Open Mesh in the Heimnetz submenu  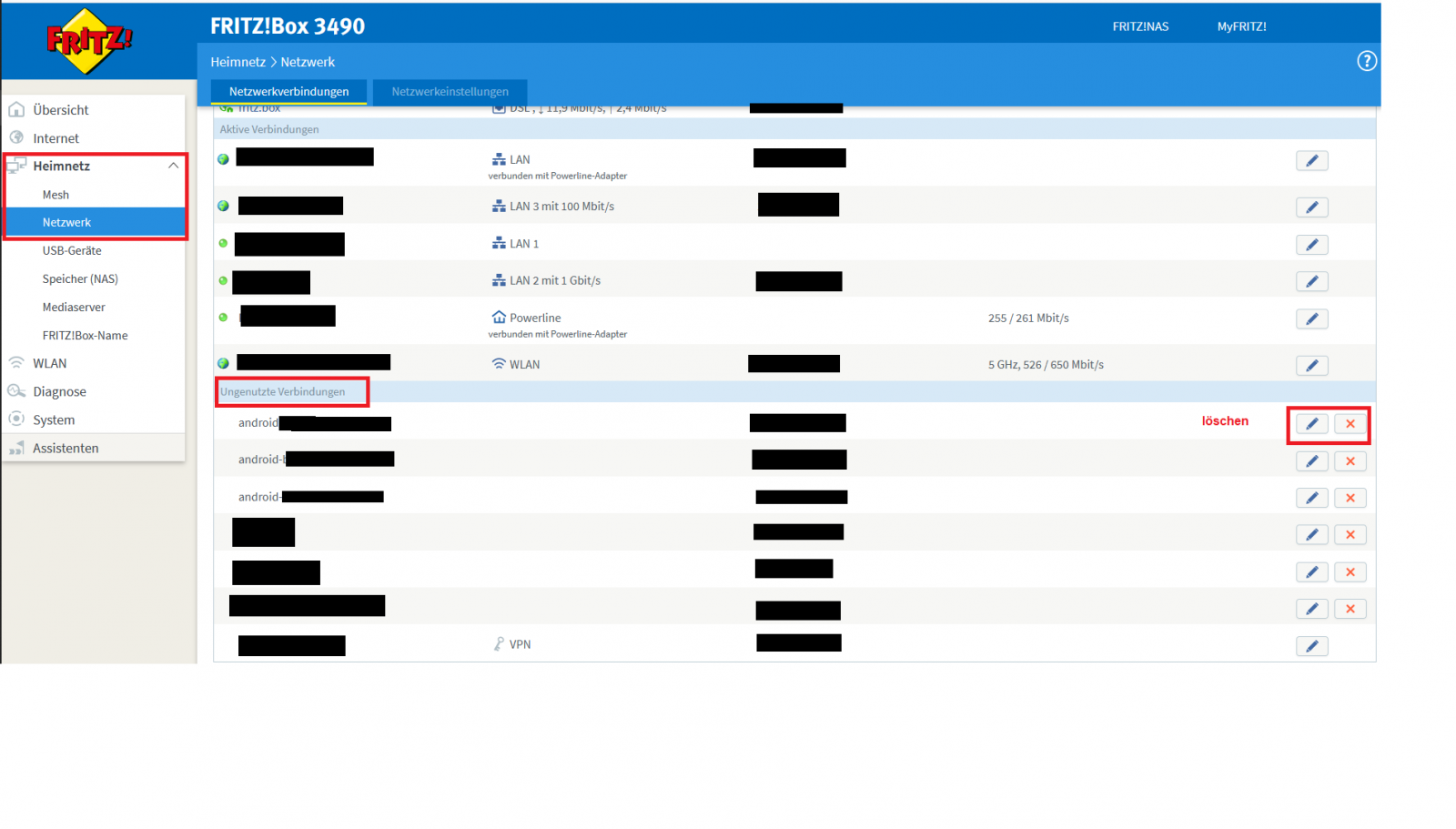click(56, 195)
